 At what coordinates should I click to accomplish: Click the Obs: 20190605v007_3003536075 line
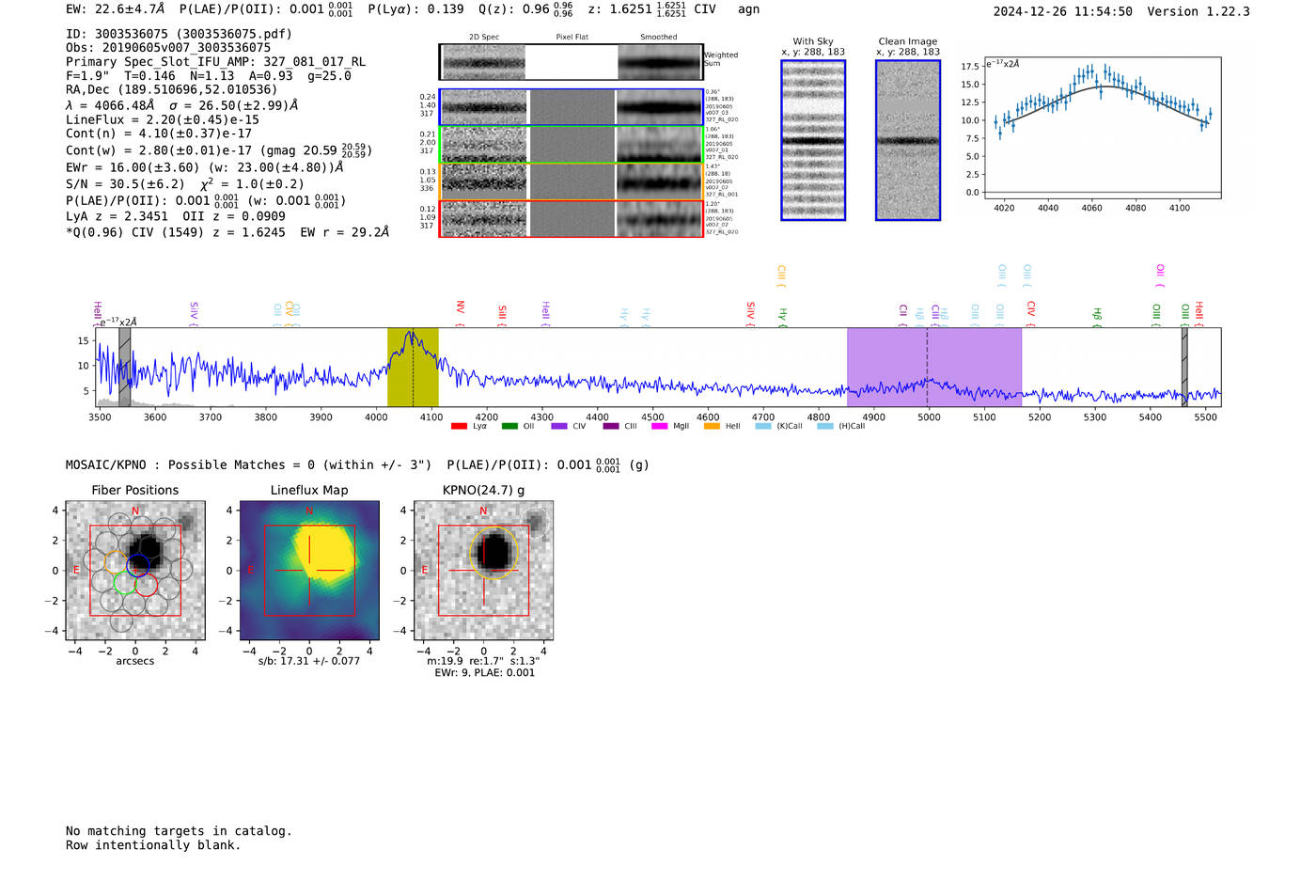pos(168,48)
